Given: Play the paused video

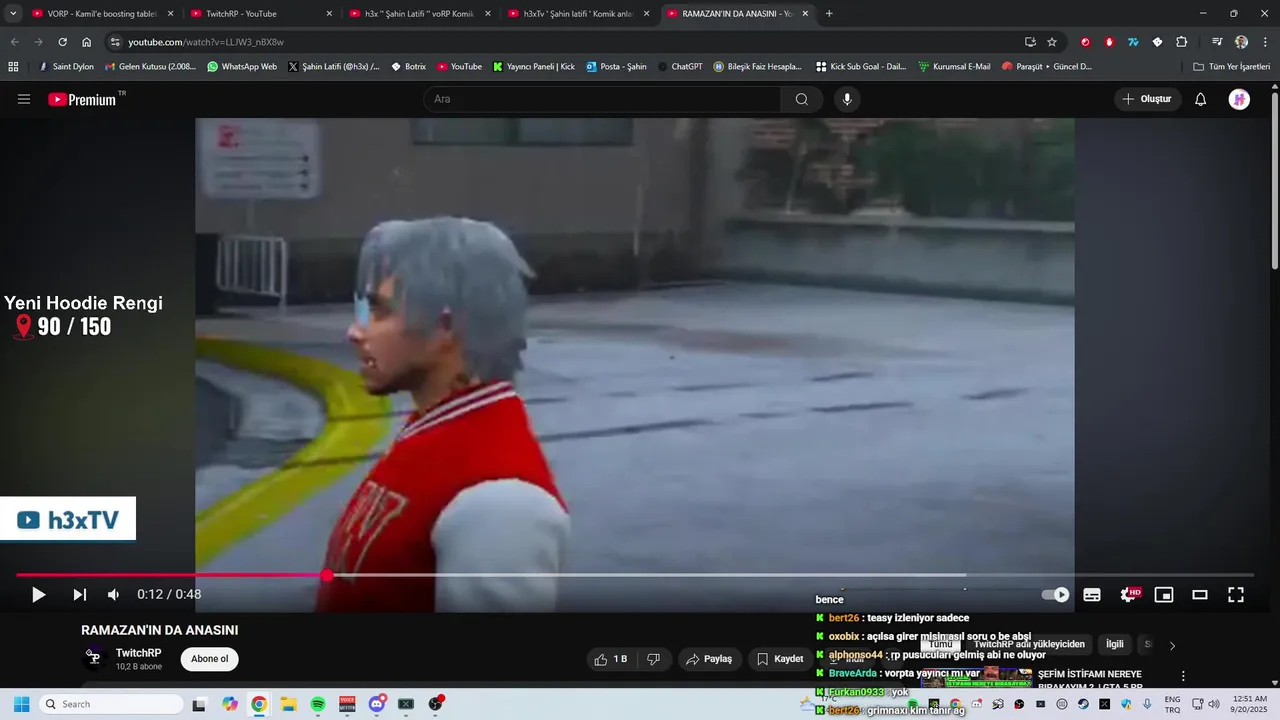Looking at the screenshot, I should [x=38, y=595].
